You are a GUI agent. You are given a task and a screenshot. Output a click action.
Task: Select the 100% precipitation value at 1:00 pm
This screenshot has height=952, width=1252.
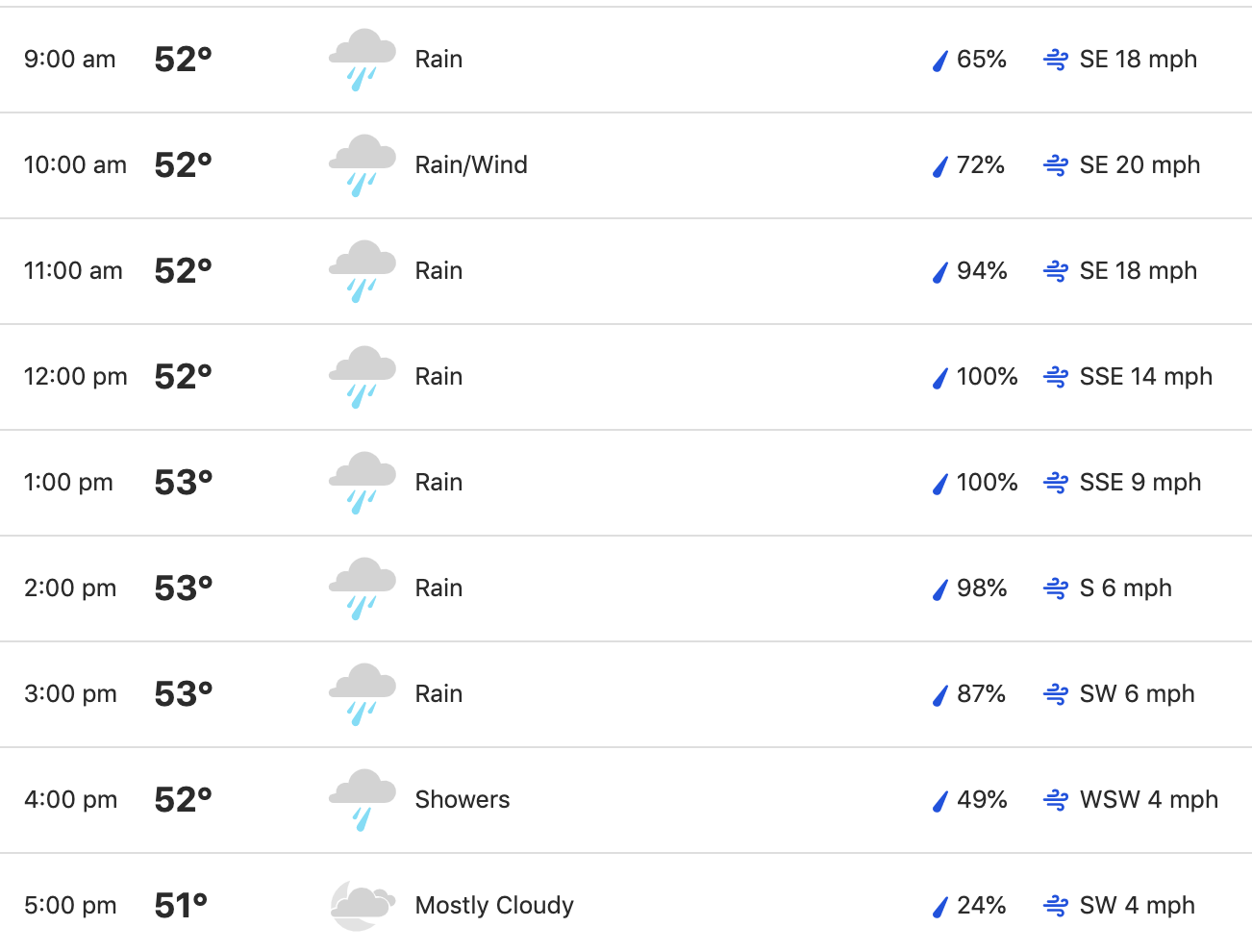click(x=987, y=483)
